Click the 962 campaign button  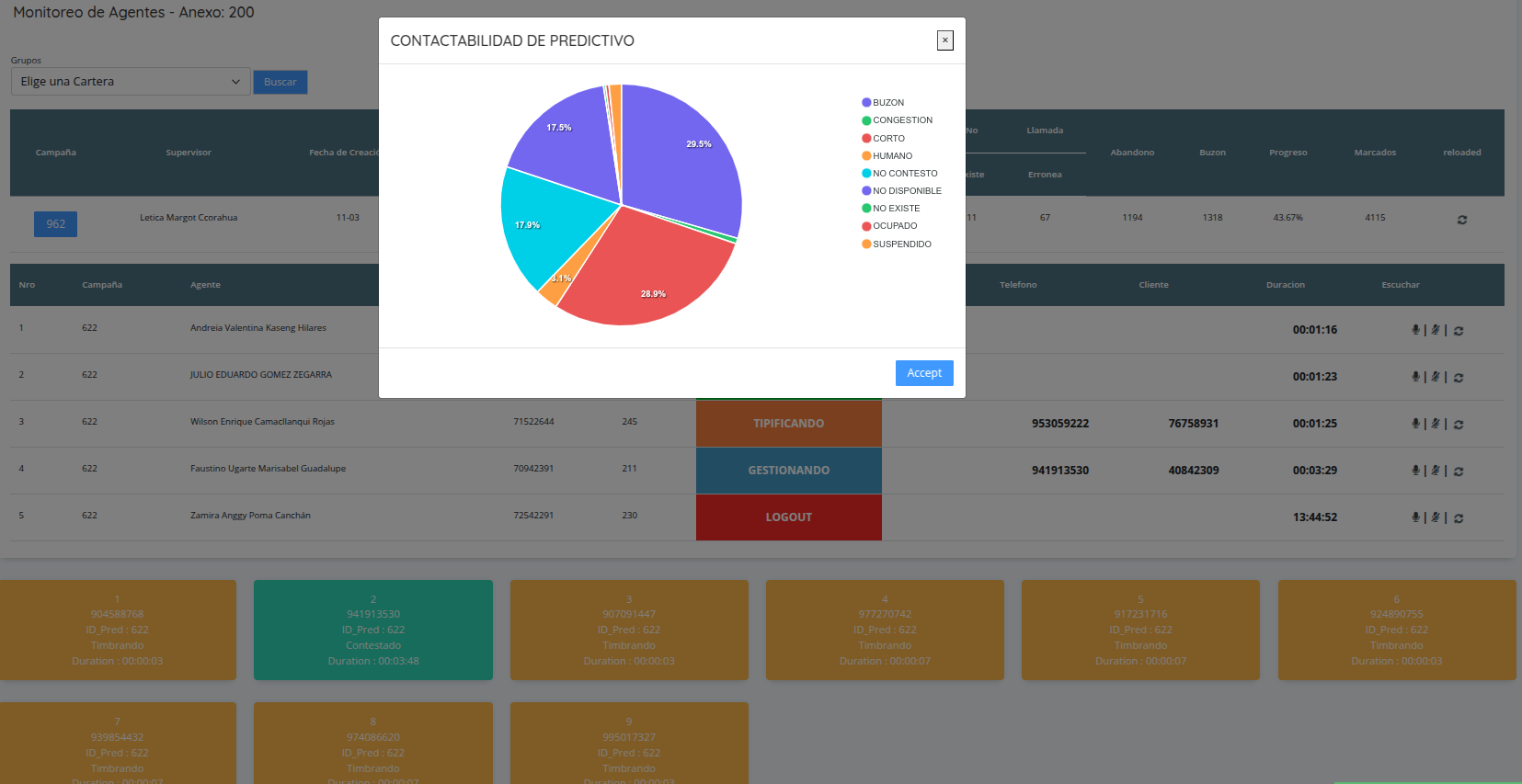click(55, 224)
